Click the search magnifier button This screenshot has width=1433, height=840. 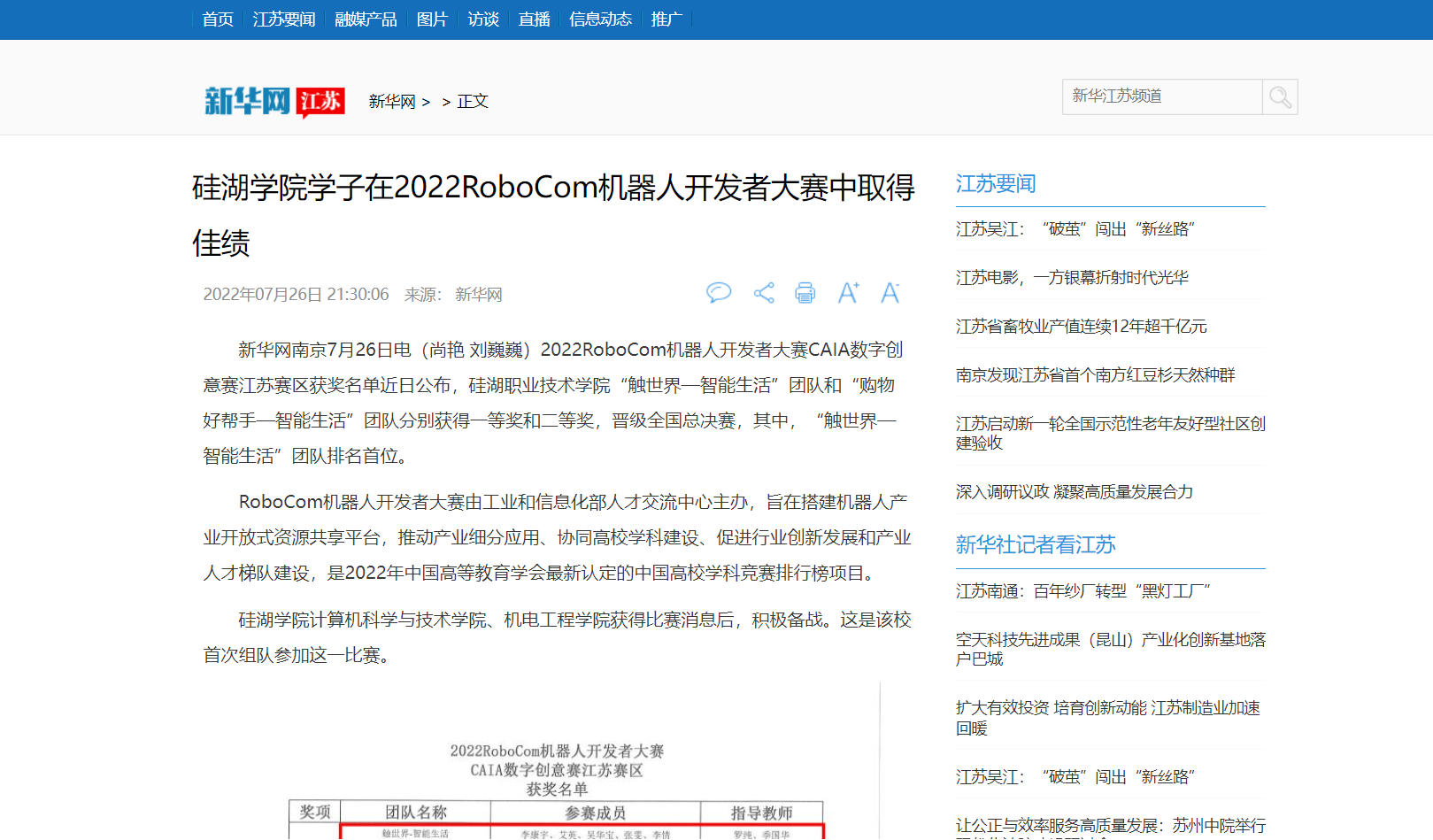[1280, 96]
